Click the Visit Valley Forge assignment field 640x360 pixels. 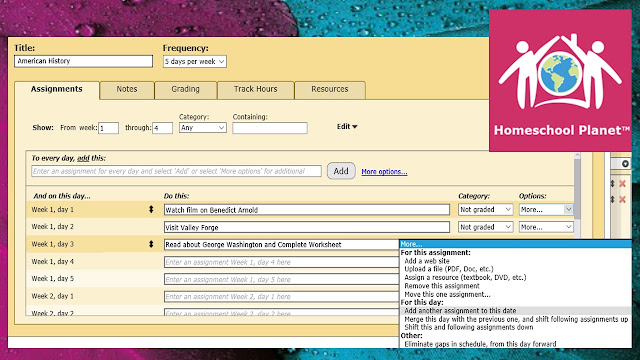coord(307,227)
